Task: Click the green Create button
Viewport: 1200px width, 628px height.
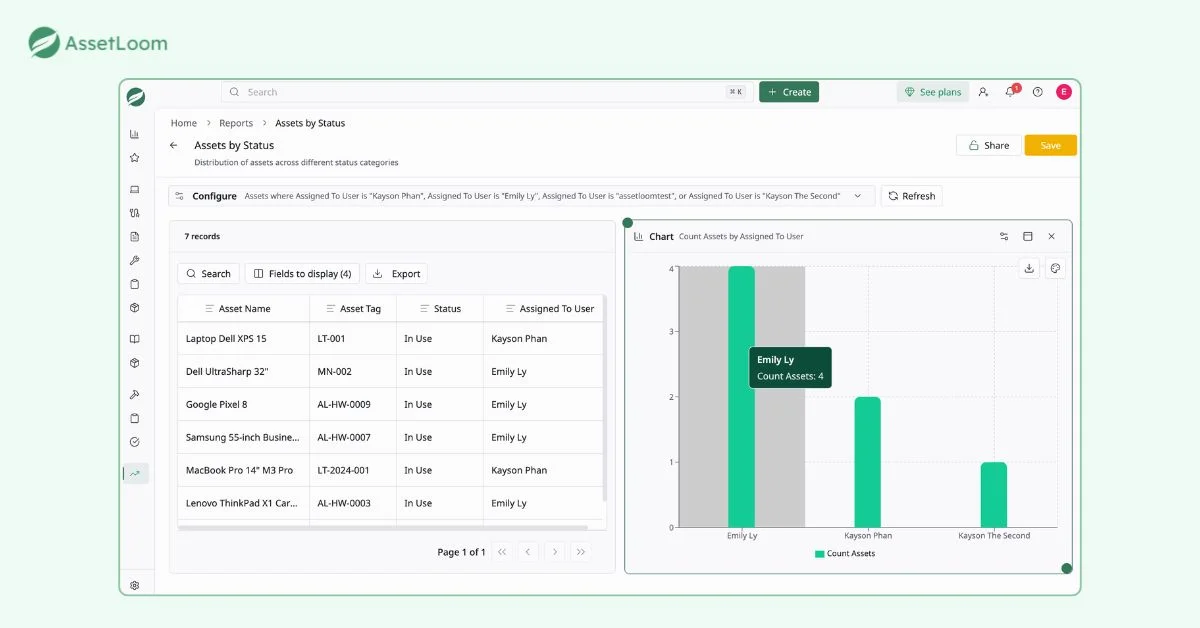Action: [x=789, y=92]
